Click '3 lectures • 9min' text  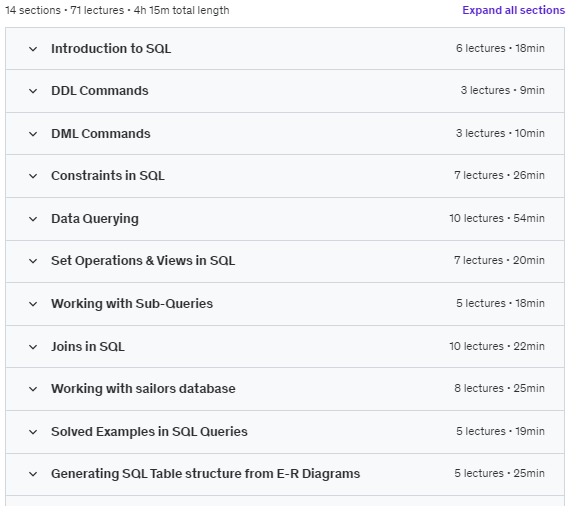[x=503, y=90]
